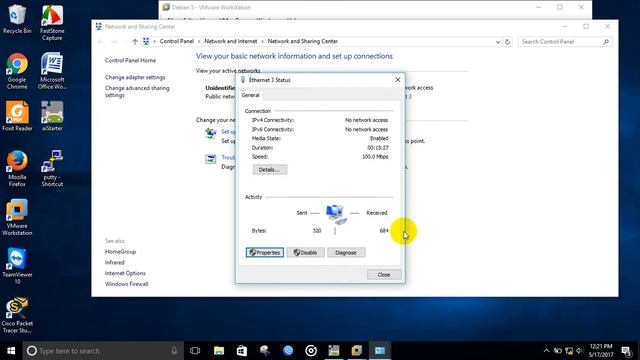Open Foxit Reader desktop icon
The height and width of the screenshot is (360, 640).
click(17, 116)
